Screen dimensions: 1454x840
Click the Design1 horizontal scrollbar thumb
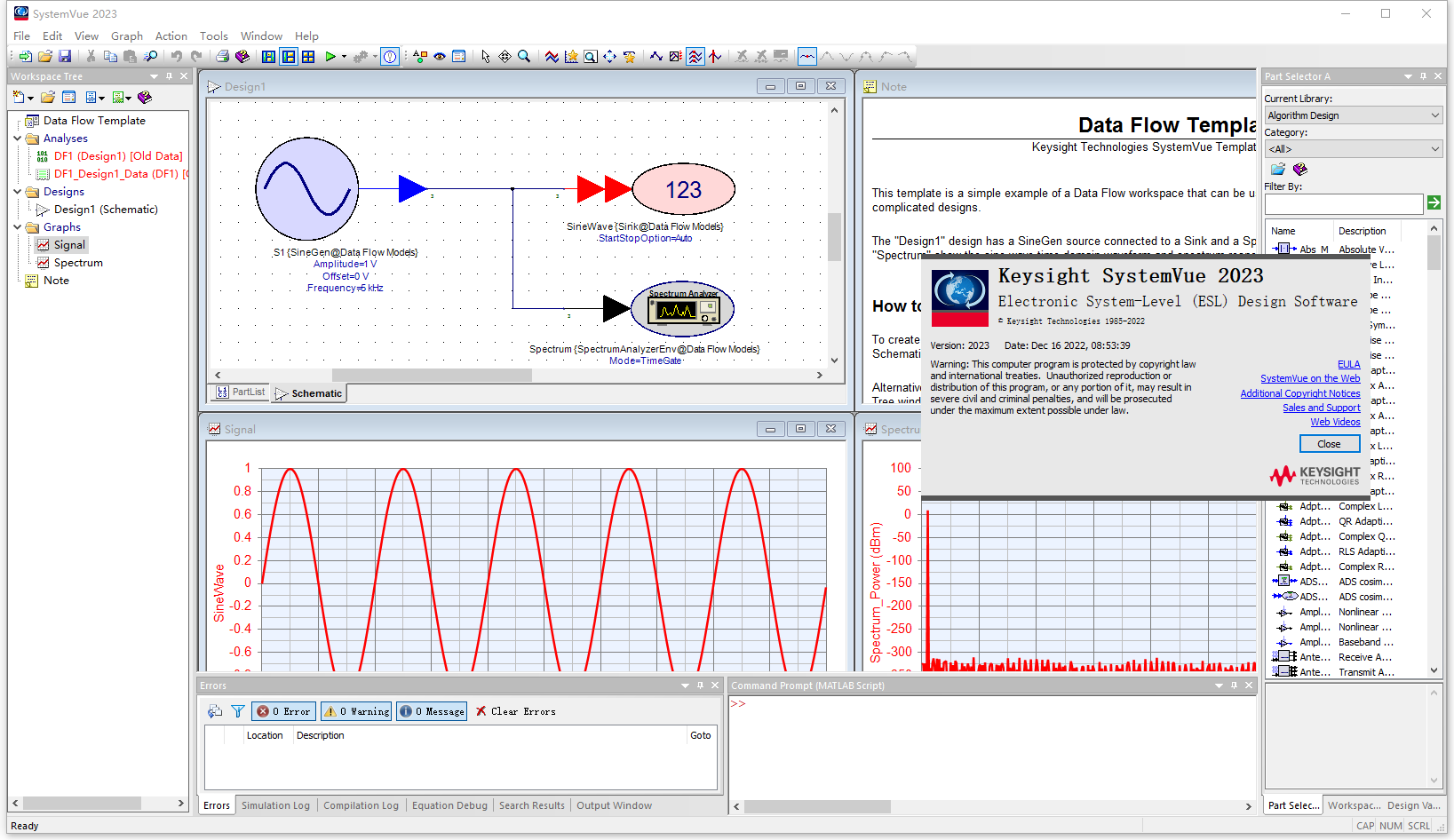click(432, 375)
